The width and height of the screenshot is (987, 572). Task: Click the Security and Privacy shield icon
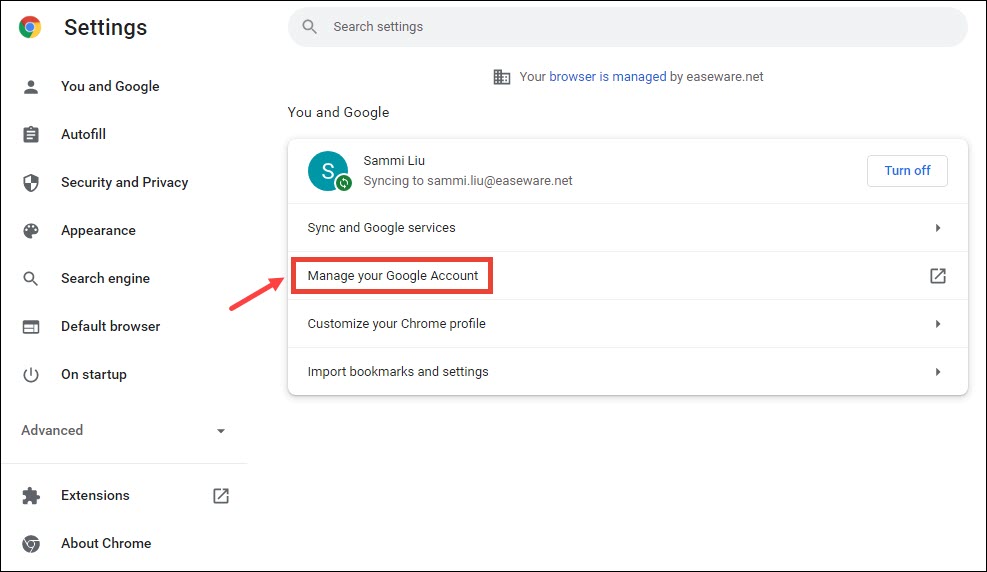click(31, 182)
